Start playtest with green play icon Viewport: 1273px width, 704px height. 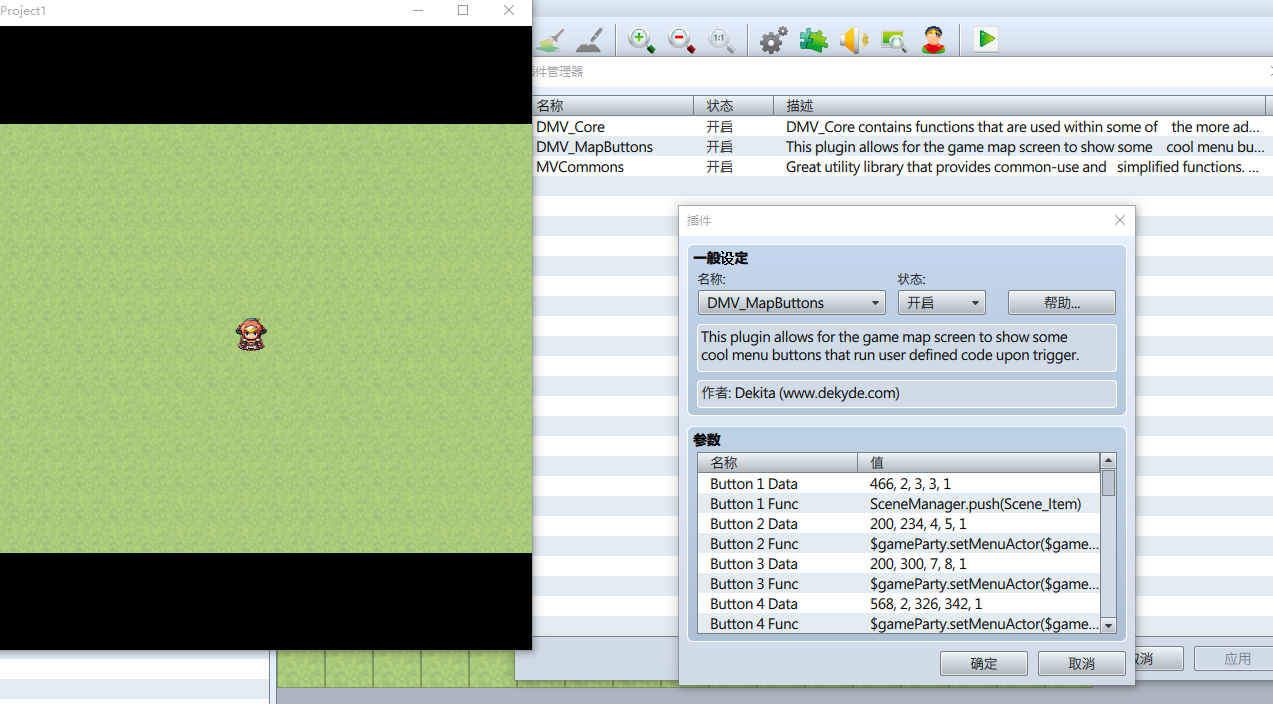tap(986, 40)
